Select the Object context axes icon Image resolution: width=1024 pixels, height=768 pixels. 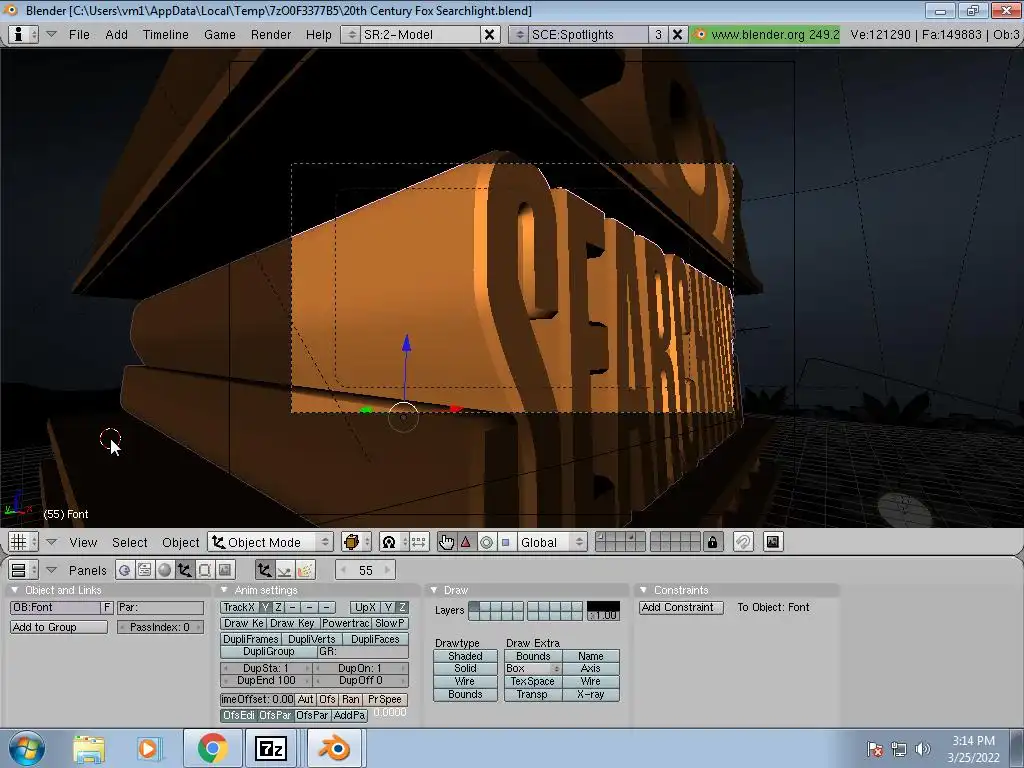click(x=185, y=570)
